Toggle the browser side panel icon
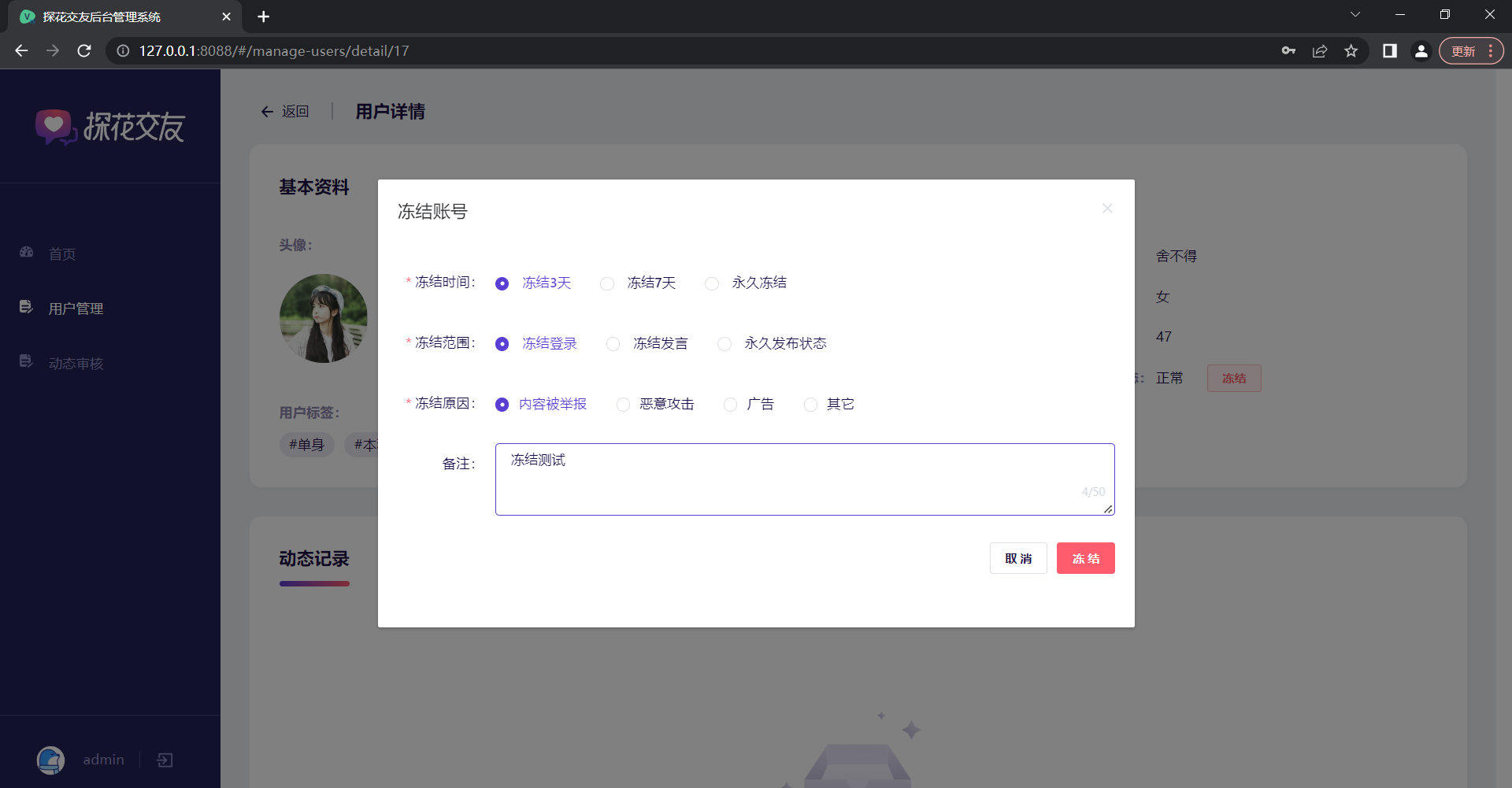This screenshot has width=1512, height=788. tap(1390, 51)
